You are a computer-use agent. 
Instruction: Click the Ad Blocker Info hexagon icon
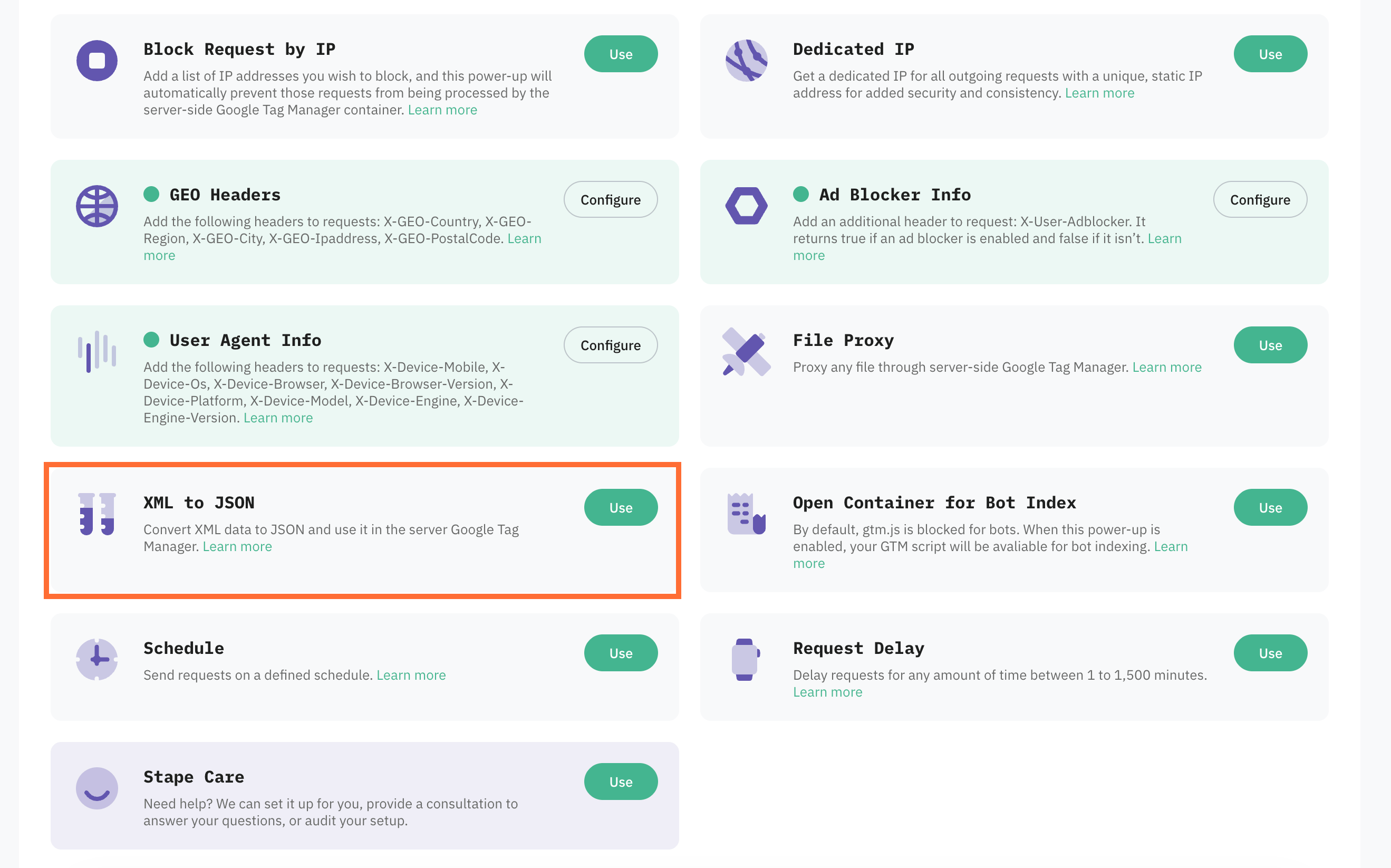pyautogui.click(x=747, y=206)
